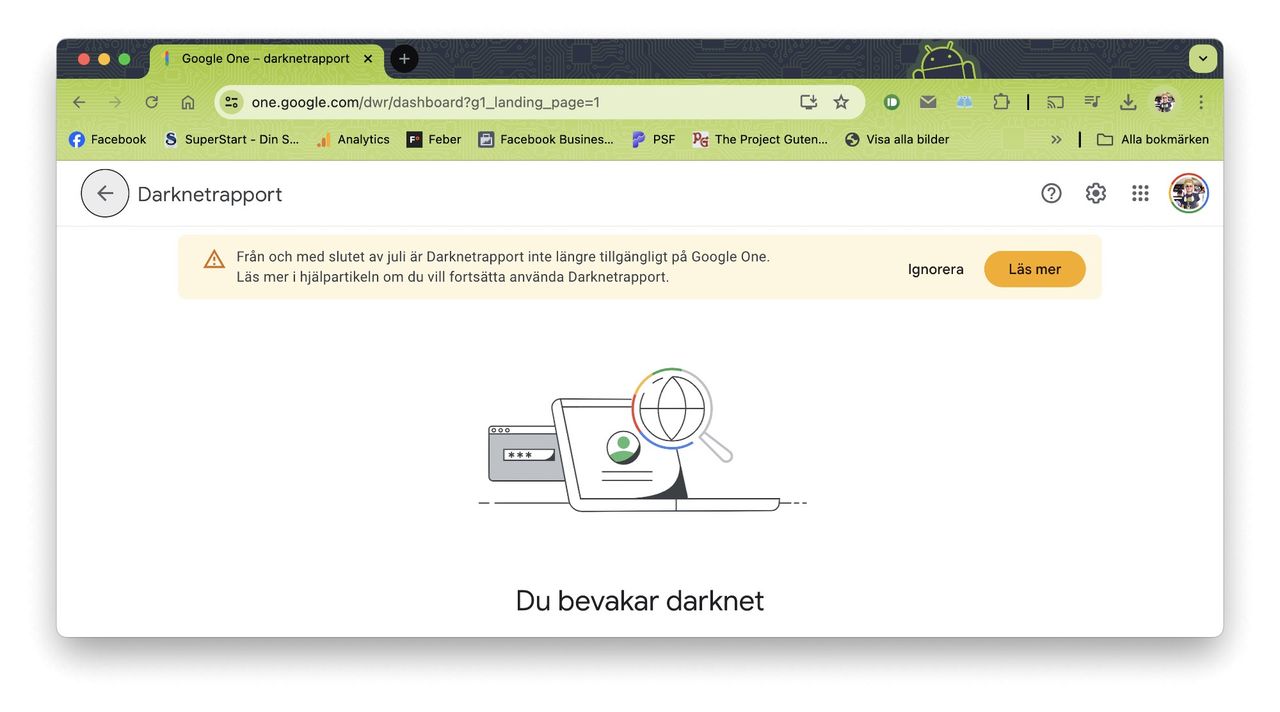Open the browser profile avatar
This screenshot has width=1280, height=712.
pyautogui.click(x=1164, y=101)
